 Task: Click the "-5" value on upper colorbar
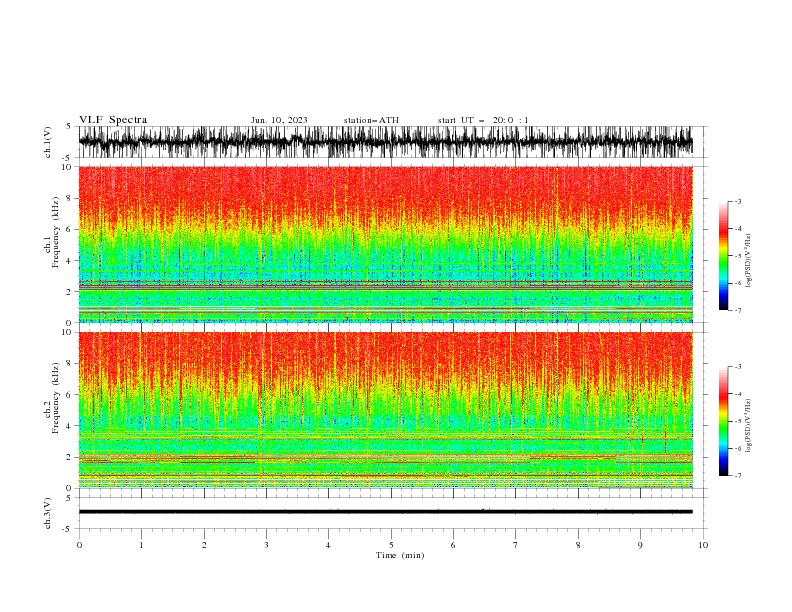[738, 256]
